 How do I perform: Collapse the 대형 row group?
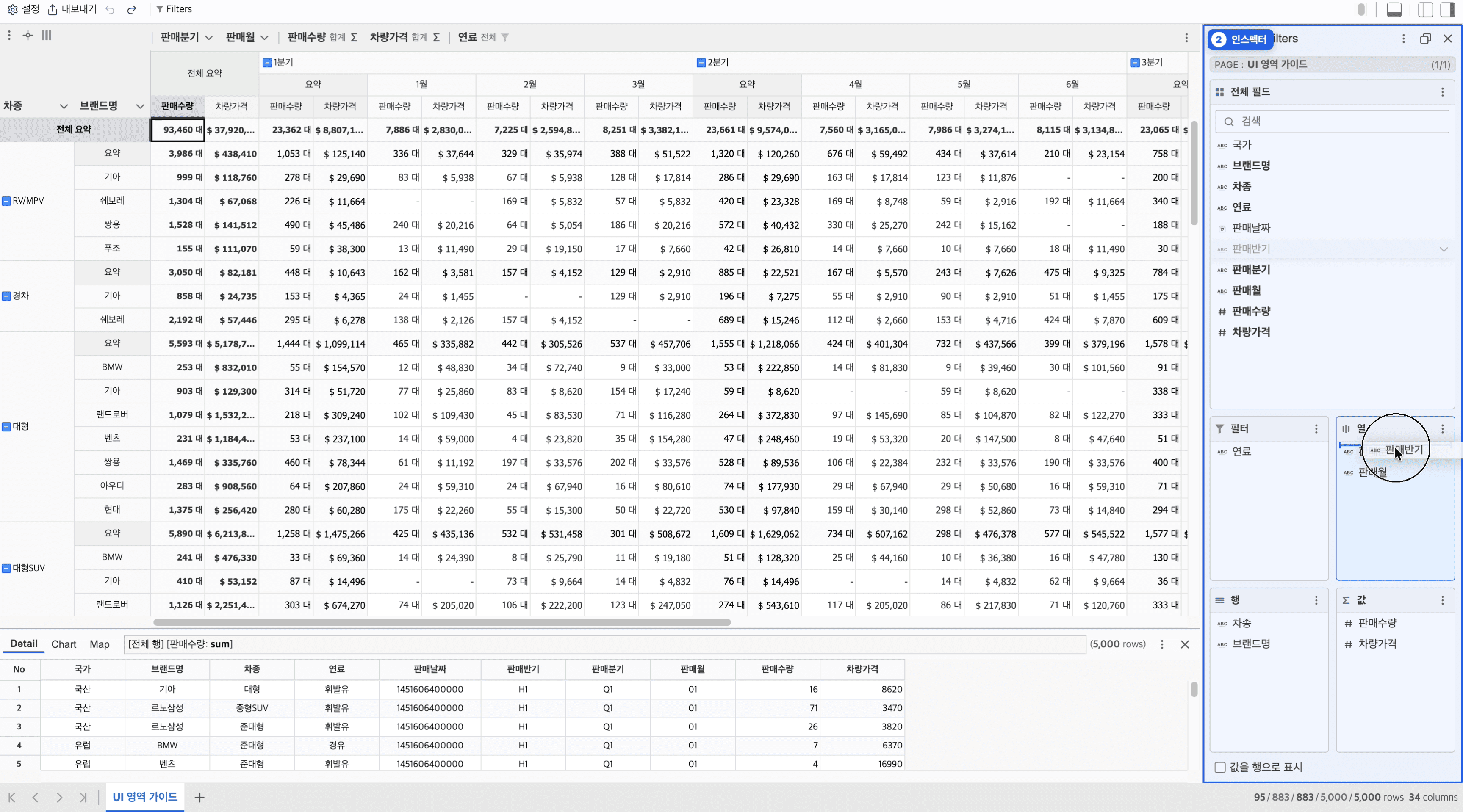[6, 426]
